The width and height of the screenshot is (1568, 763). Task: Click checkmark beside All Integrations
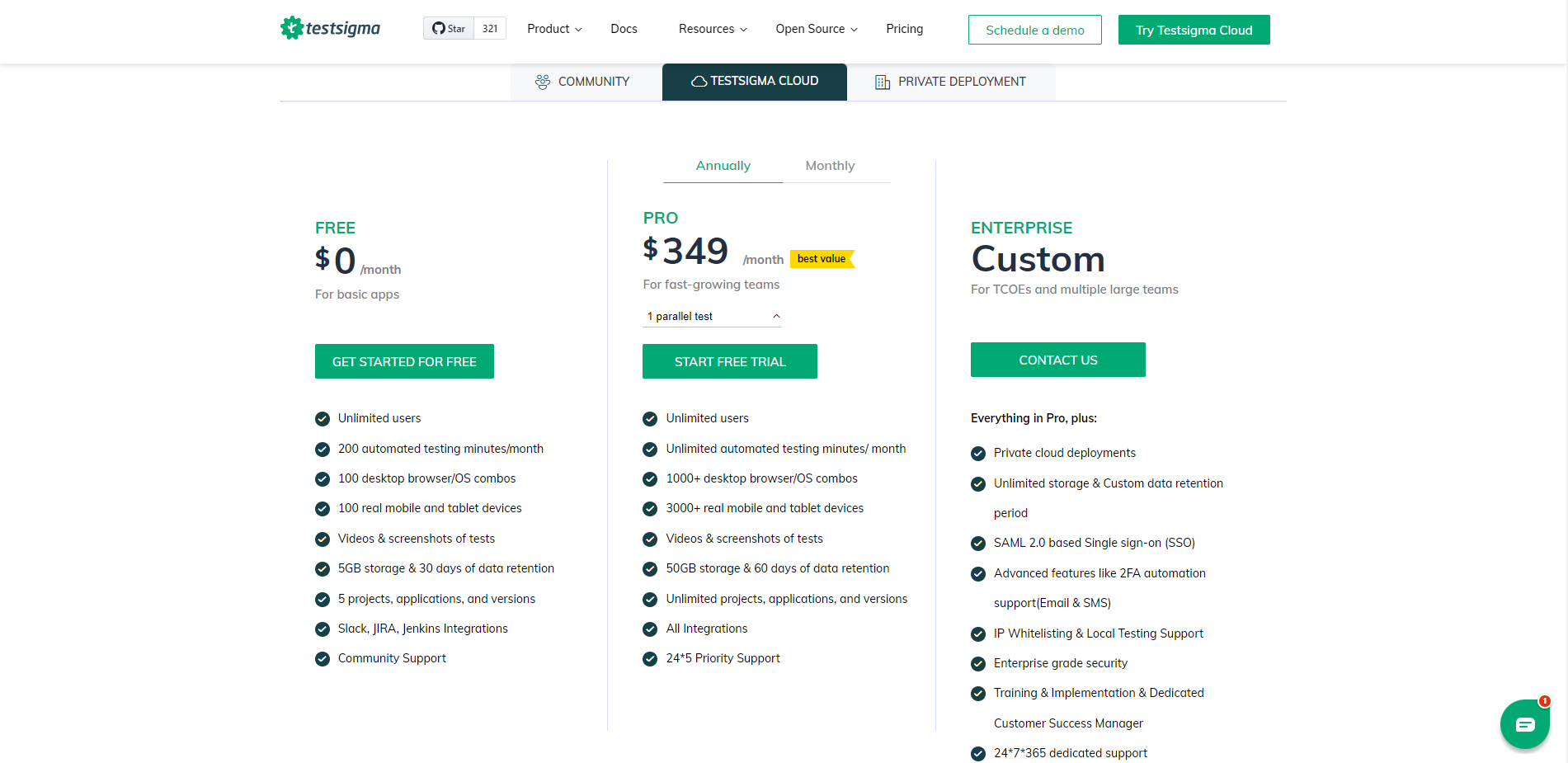click(650, 629)
